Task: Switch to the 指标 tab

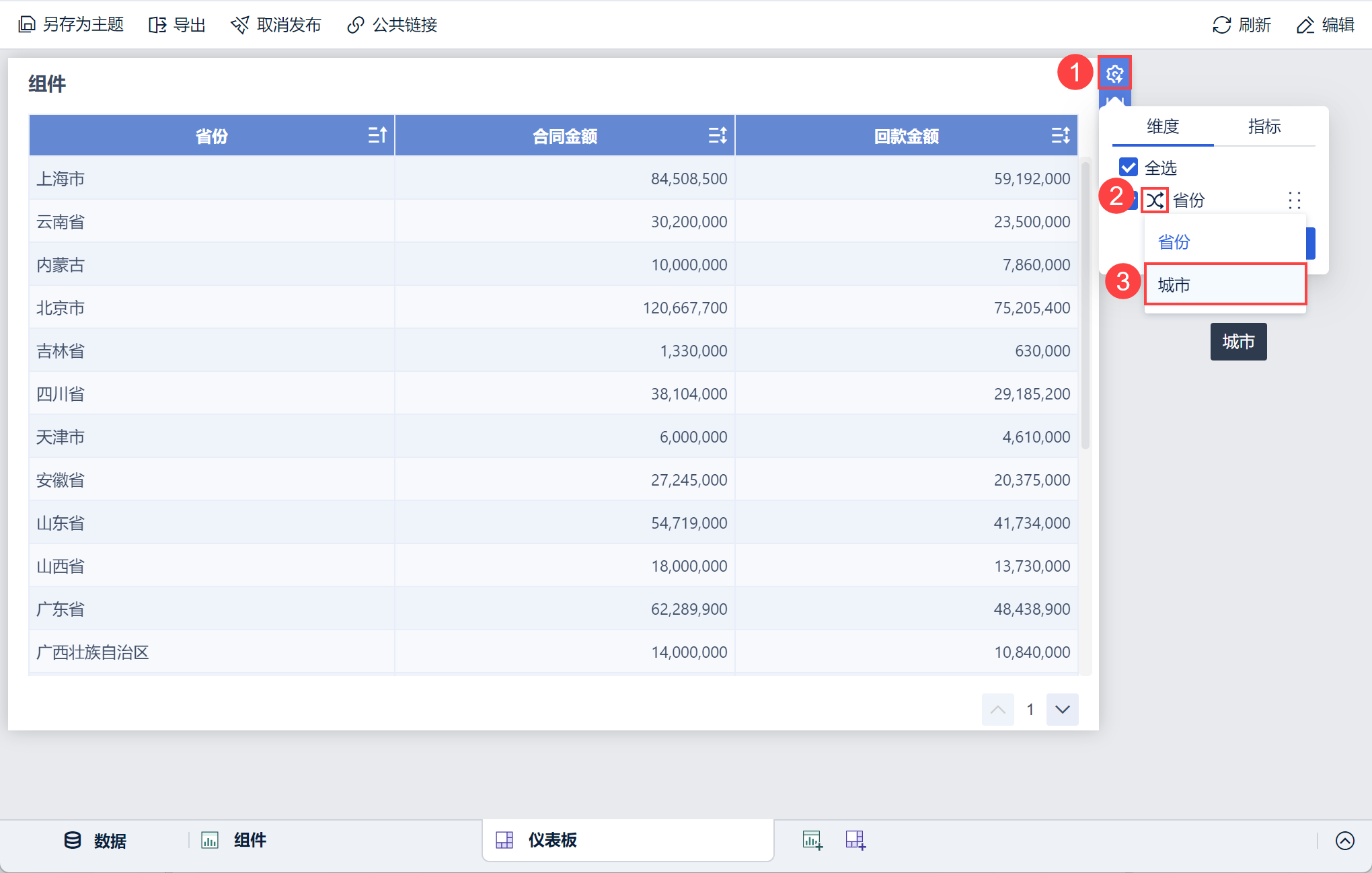Action: click(x=1264, y=126)
